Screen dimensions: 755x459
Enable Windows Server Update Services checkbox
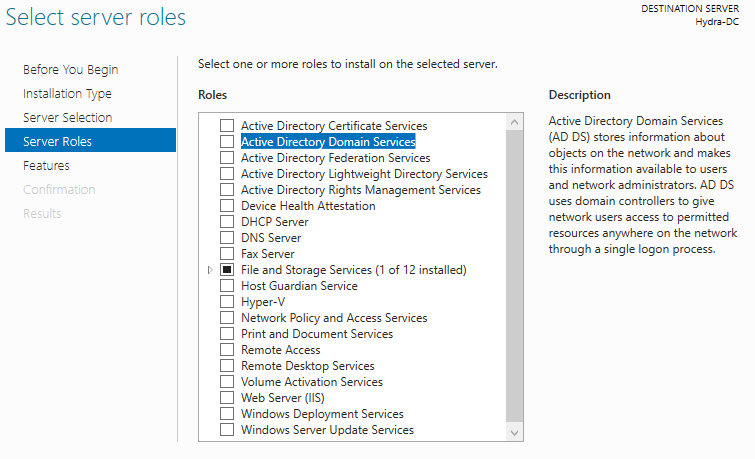(x=227, y=429)
